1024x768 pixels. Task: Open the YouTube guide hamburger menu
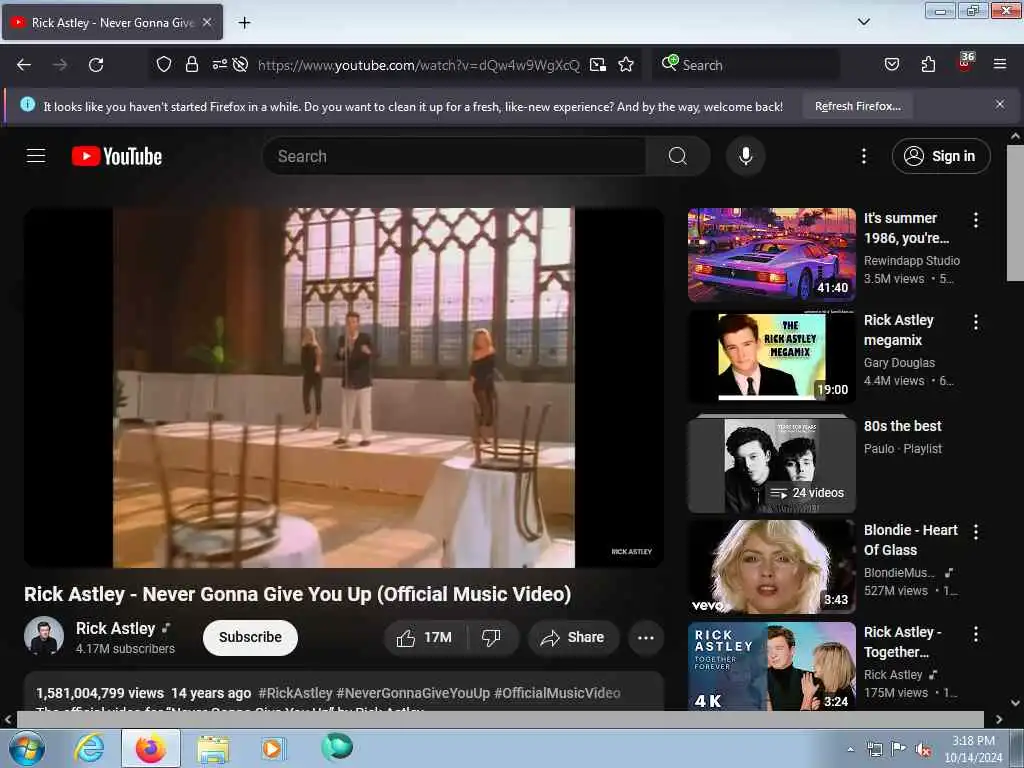point(36,156)
